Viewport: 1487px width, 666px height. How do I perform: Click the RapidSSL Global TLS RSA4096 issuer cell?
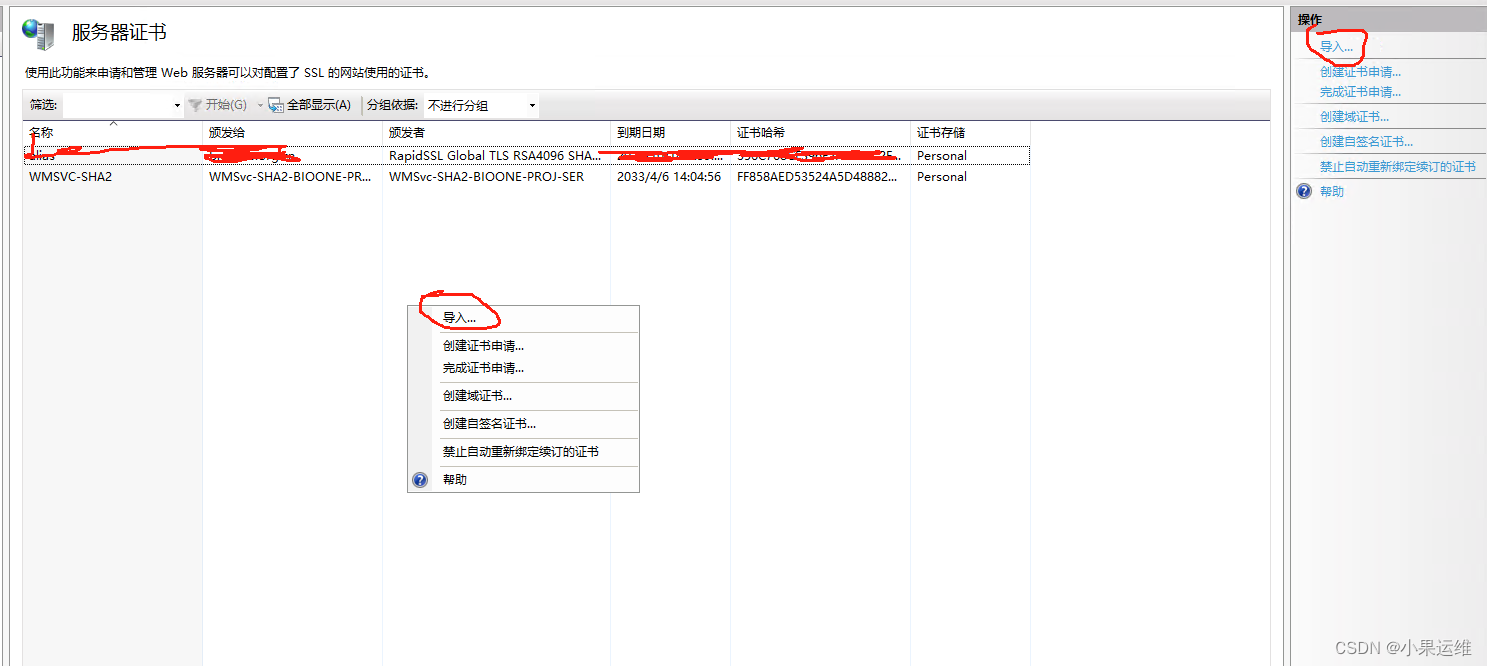click(496, 156)
